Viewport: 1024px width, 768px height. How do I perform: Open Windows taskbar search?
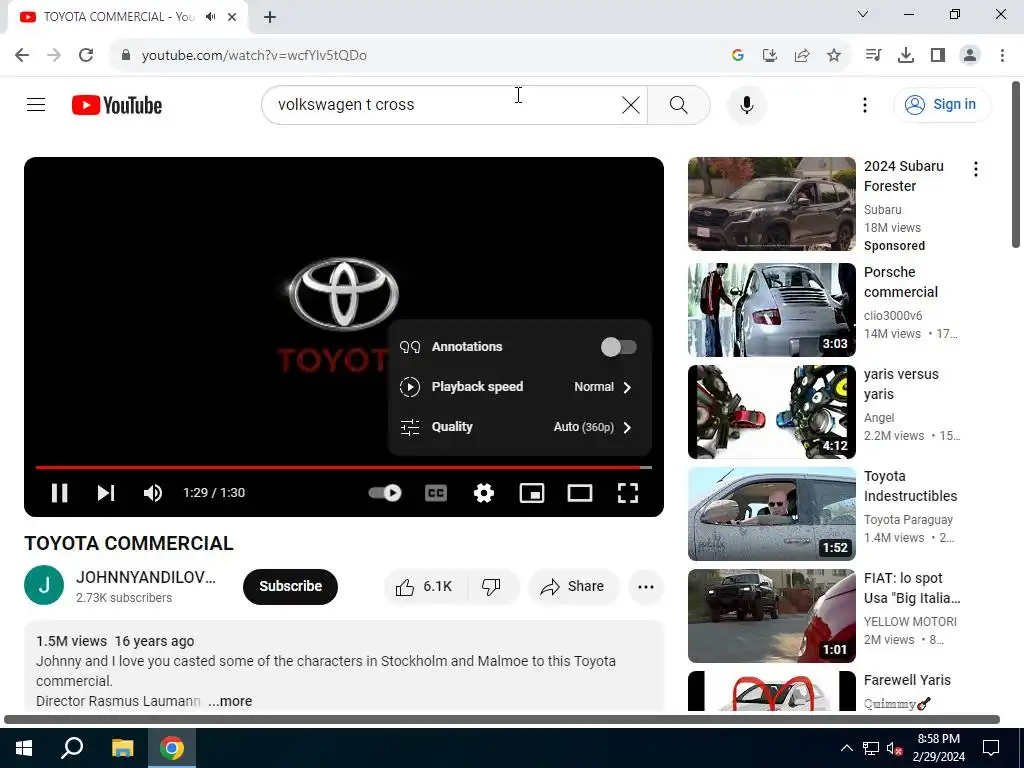pos(72,748)
